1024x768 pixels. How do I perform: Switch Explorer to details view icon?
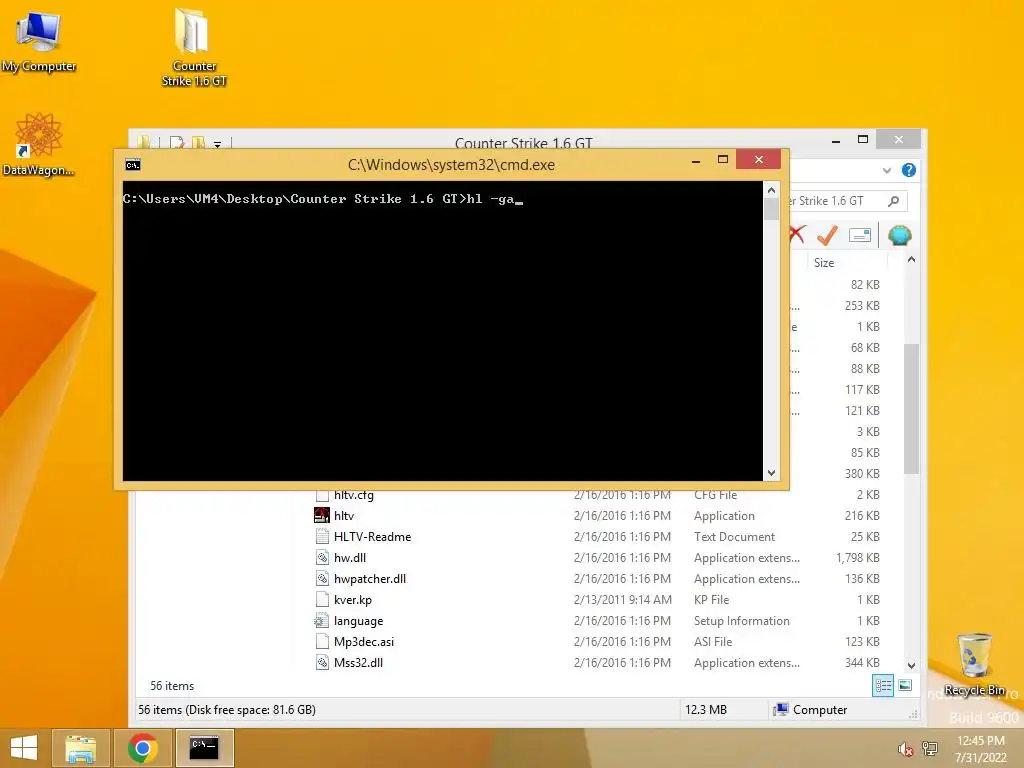(x=883, y=685)
